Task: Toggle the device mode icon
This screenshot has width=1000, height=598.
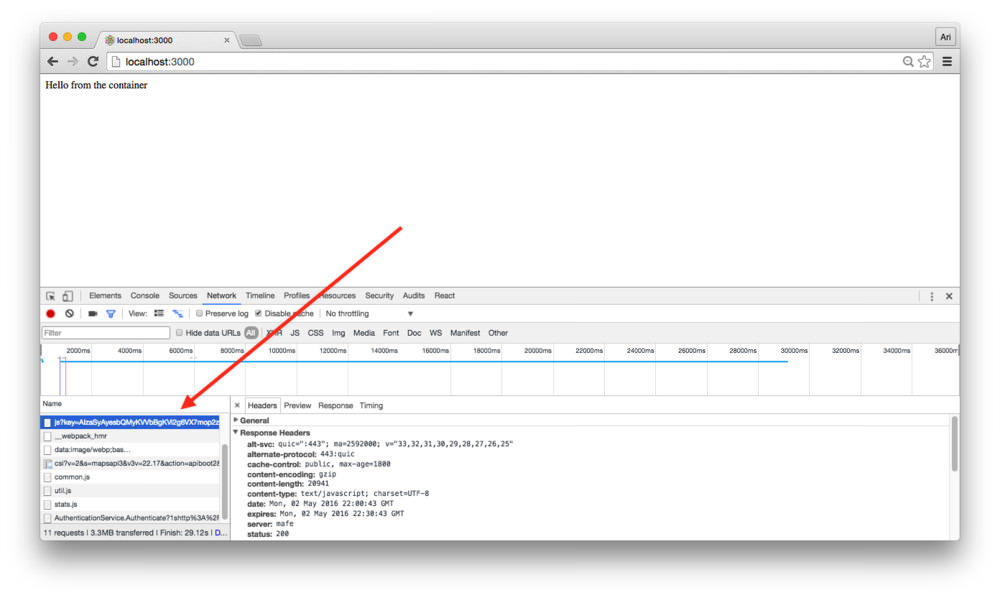Action: click(67, 296)
